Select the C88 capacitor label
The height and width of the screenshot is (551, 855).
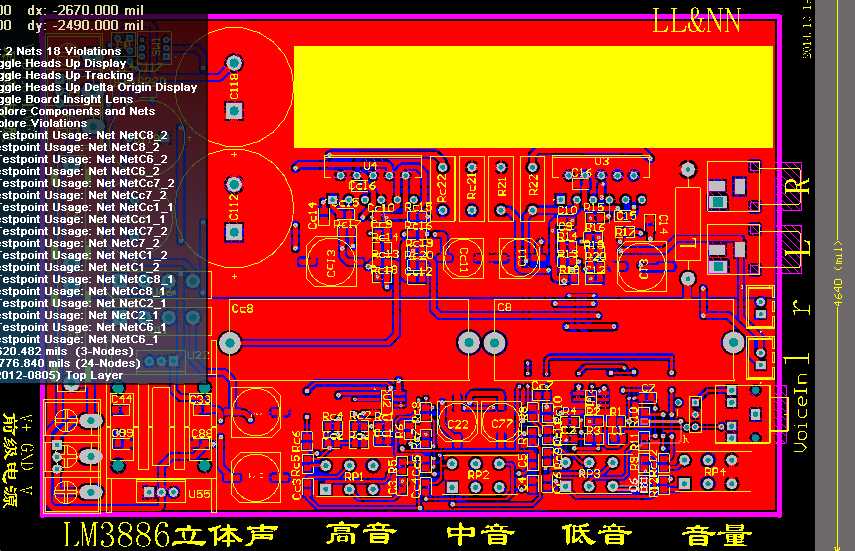click(201, 434)
